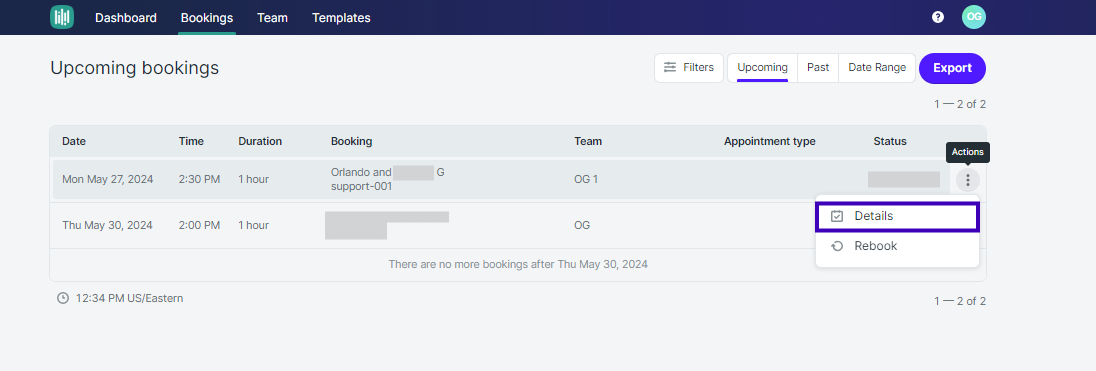The height and width of the screenshot is (371, 1096).
Task: Click the app logo icon
Action: [62, 17]
